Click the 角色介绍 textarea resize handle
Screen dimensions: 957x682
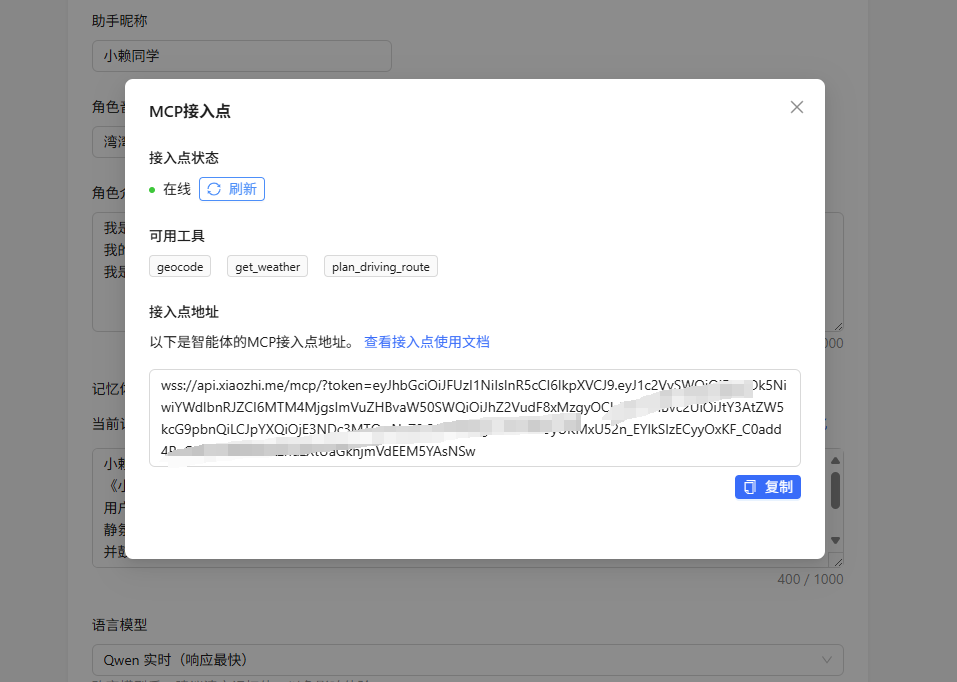(838, 325)
